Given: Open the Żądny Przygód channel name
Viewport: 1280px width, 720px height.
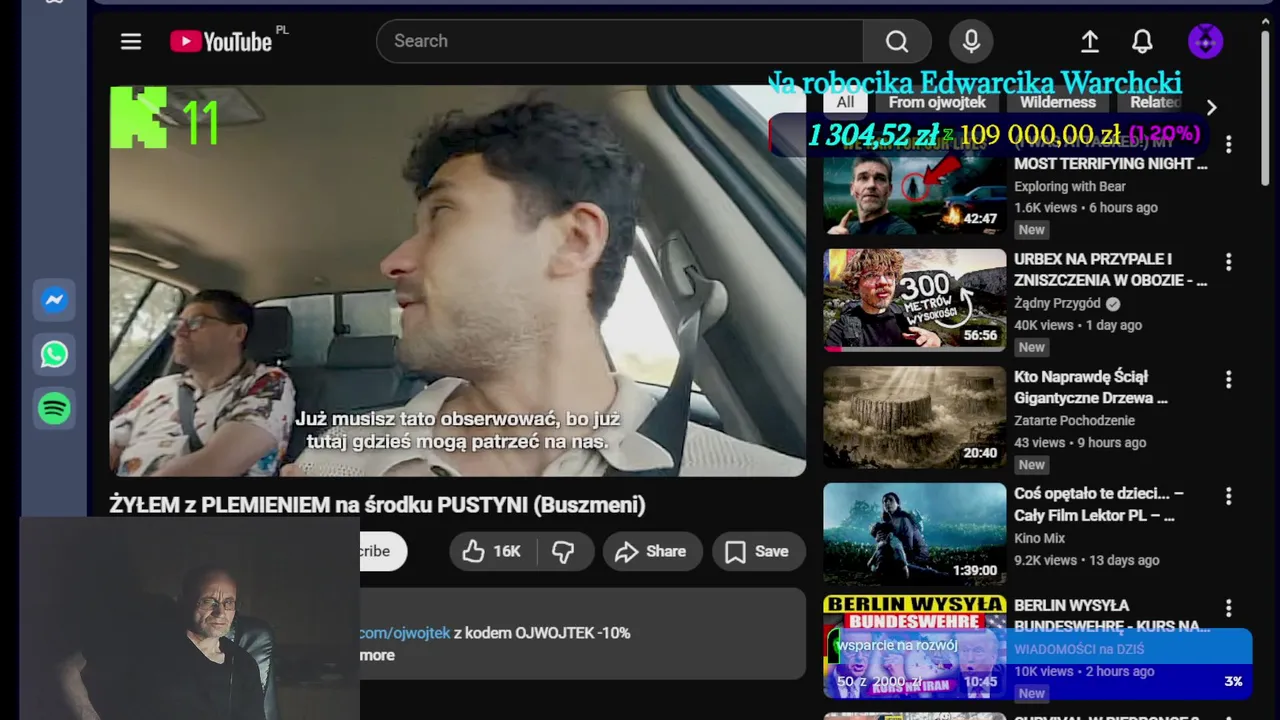Looking at the screenshot, I should (x=1057, y=303).
